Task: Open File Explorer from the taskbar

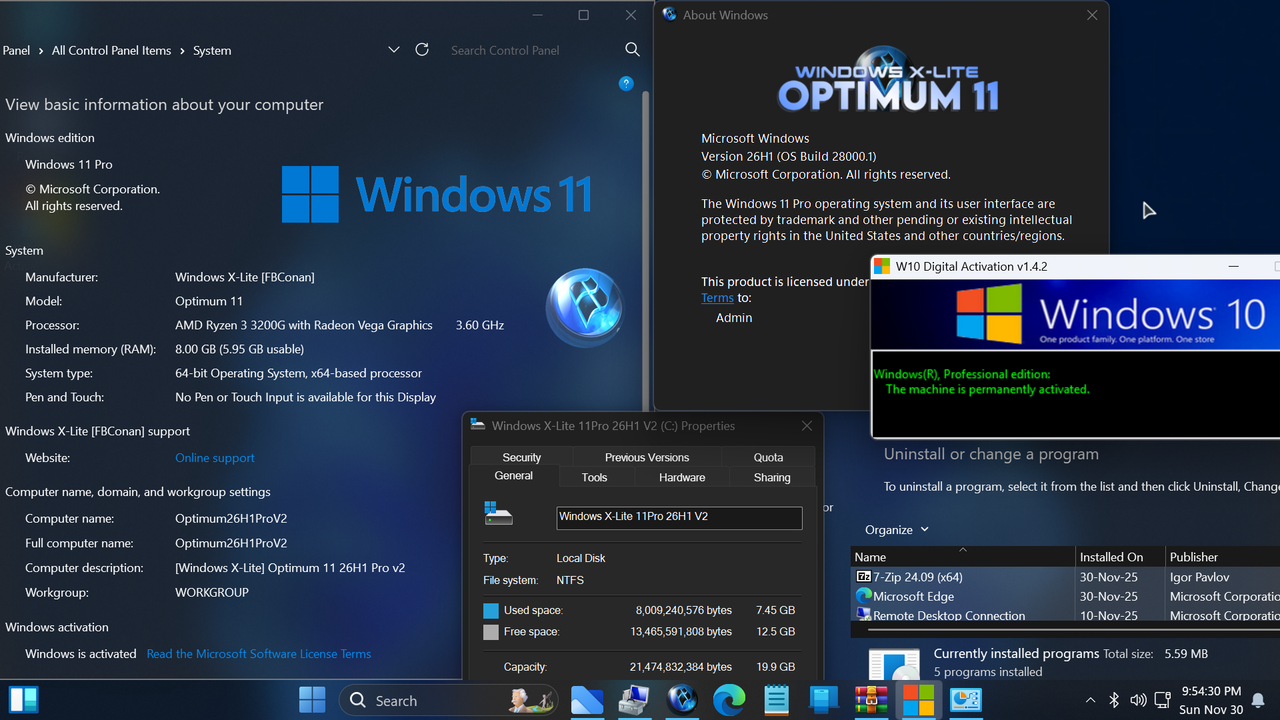Action: [x=587, y=700]
